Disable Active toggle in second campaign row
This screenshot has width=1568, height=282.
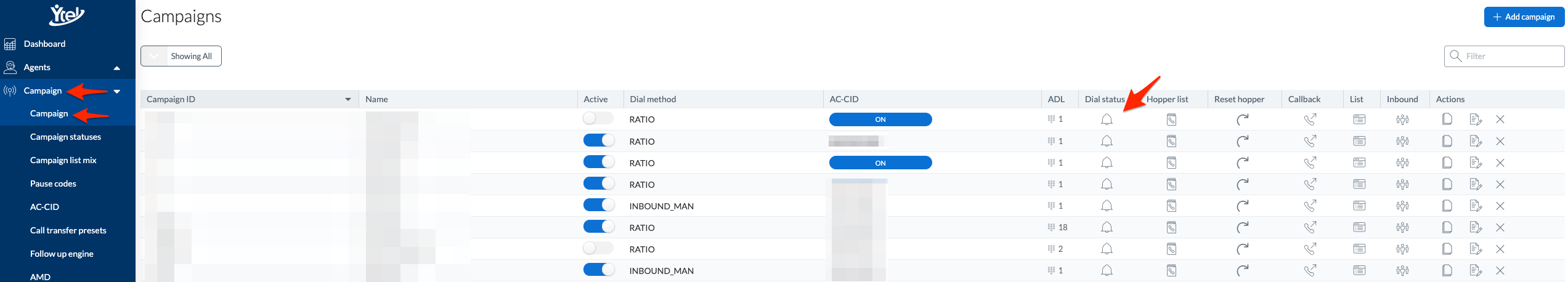point(598,140)
